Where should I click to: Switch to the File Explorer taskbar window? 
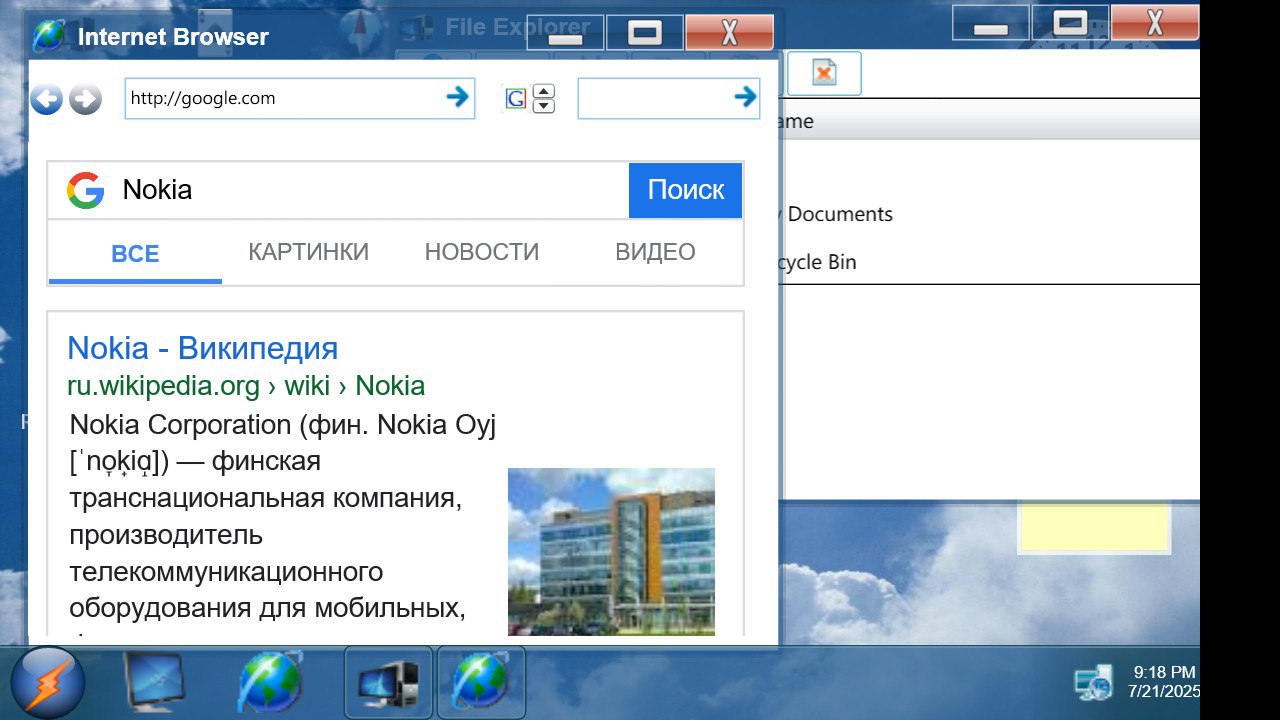point(388,684)
